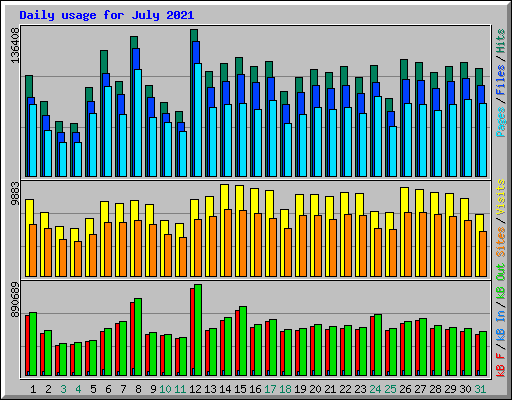This screenshot has width=512, height=400.
Task: Click the 'Daily usage for July 2021' title
Action: (x=107, y=15)
